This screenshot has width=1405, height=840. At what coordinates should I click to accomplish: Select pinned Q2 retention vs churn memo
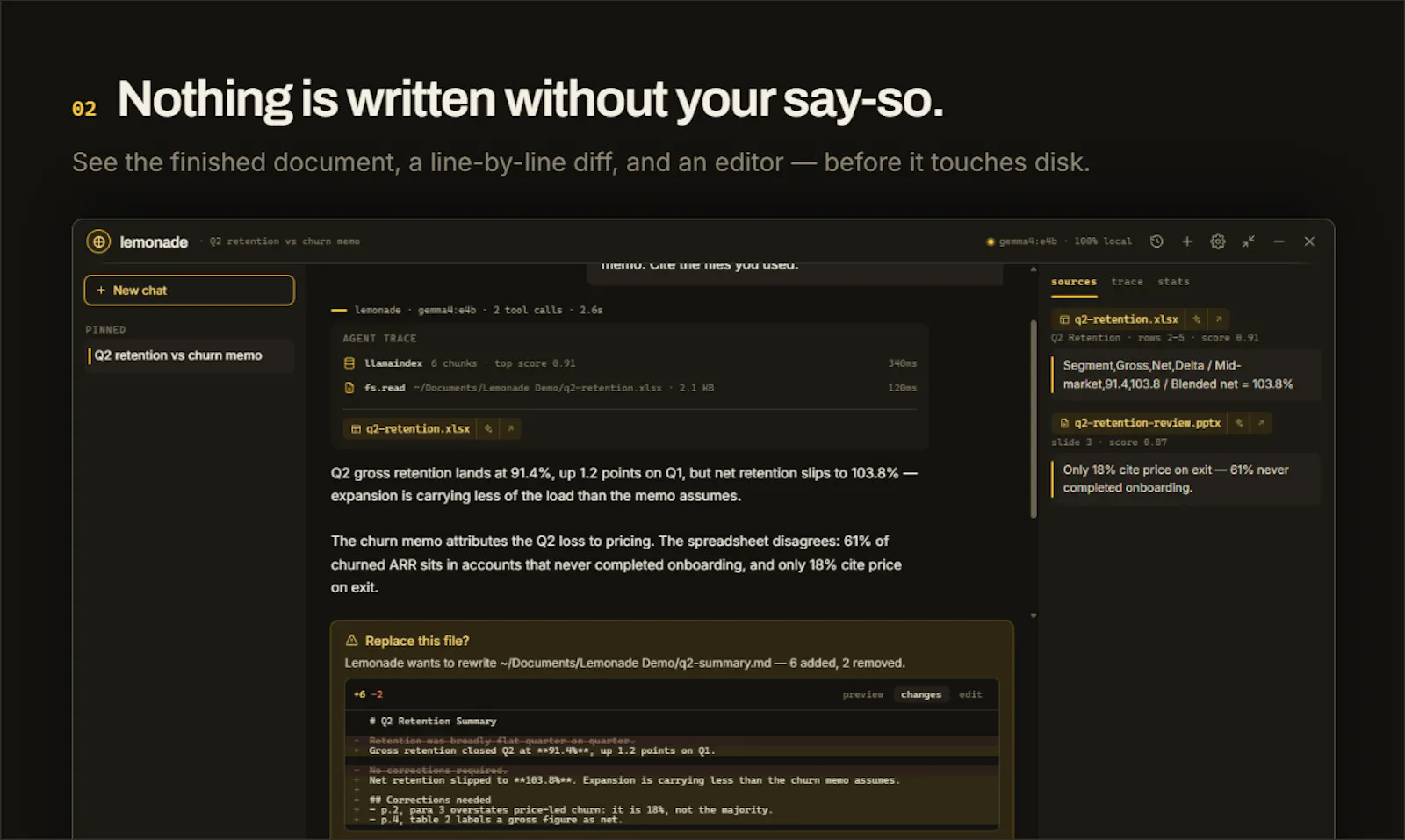tap(190, 355)
